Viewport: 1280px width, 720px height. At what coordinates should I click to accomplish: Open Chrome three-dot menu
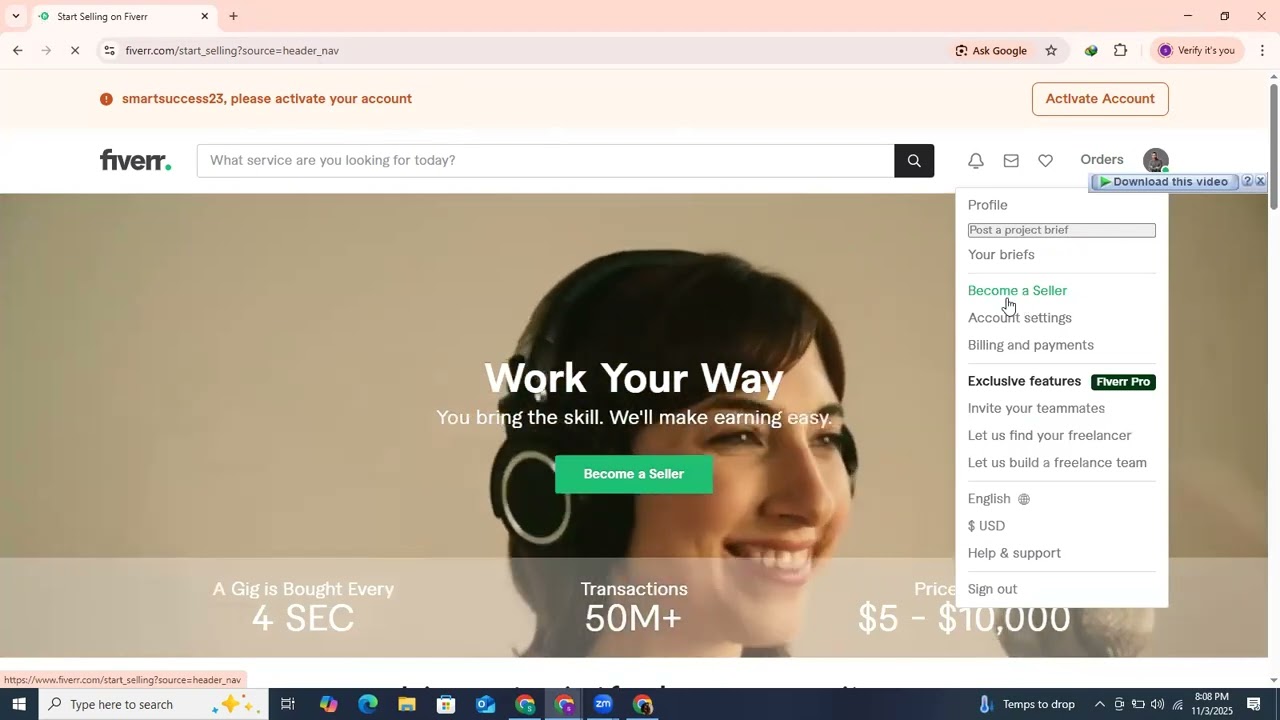click(1262, 50)
